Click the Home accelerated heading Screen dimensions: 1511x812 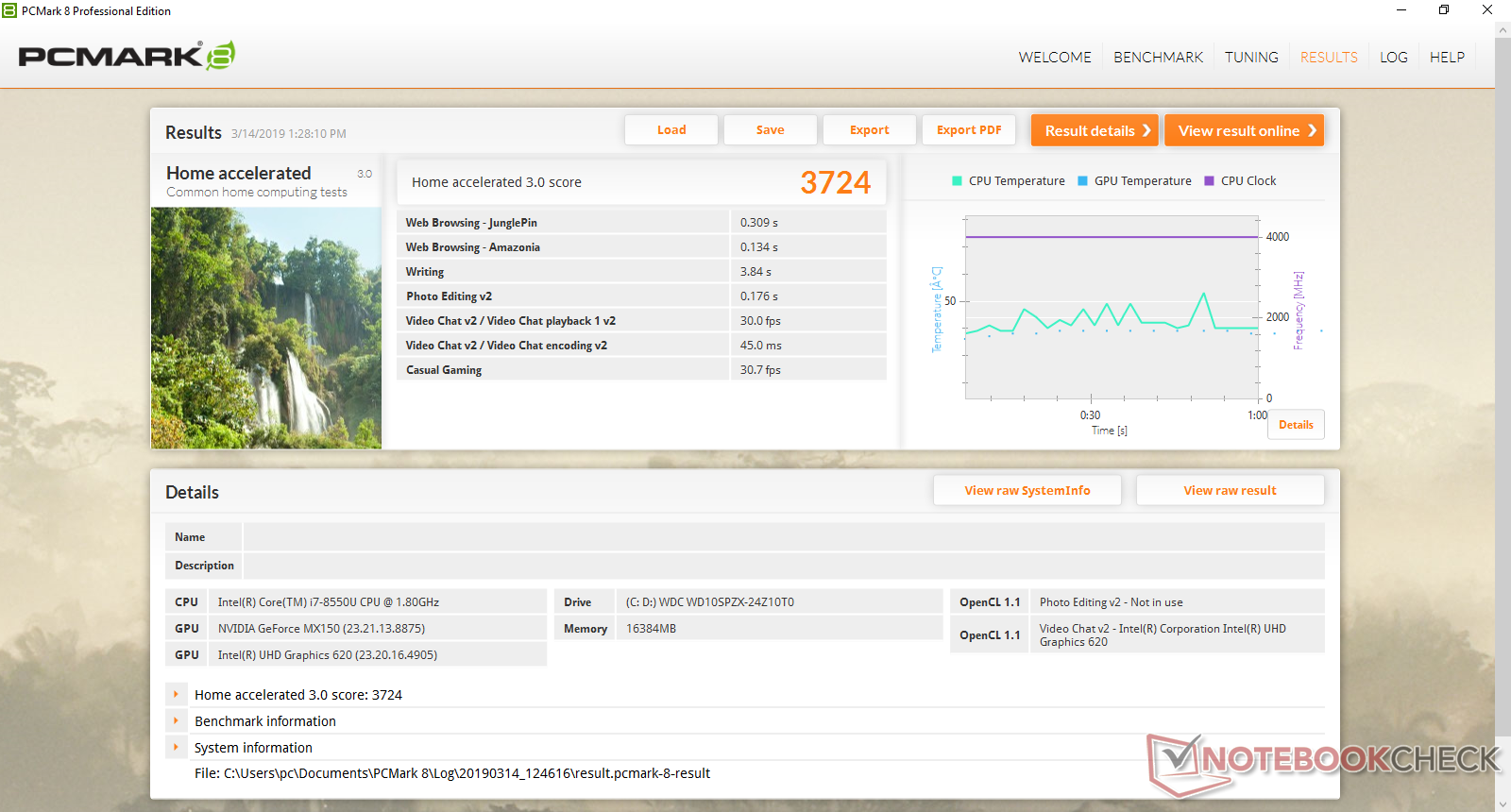point(239,173)
